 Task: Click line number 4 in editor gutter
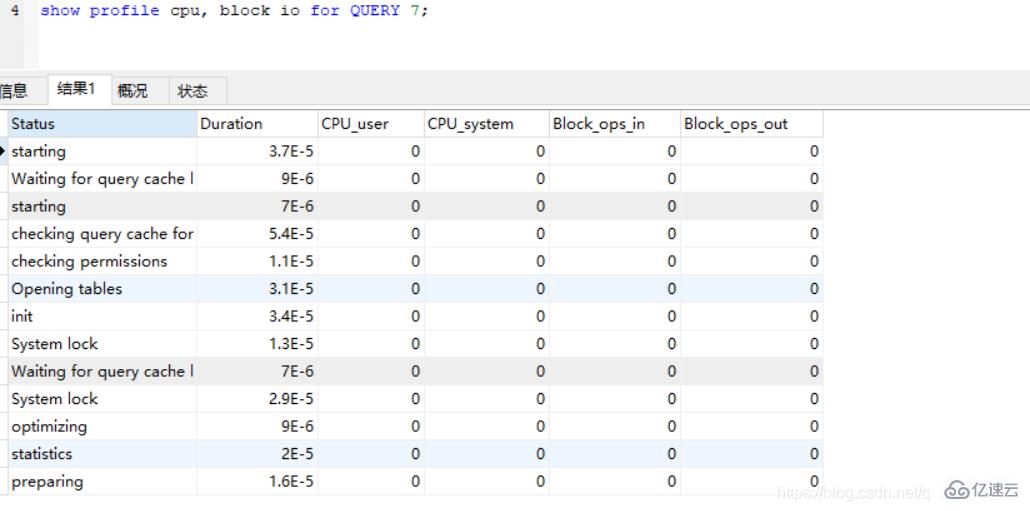[x=14, y=11]
